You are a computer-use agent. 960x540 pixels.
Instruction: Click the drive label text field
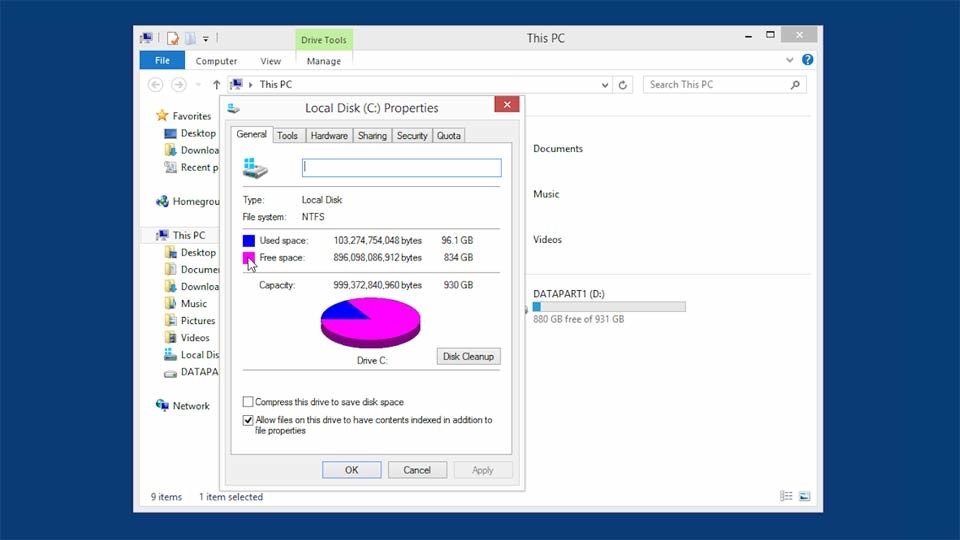(402, 168)
